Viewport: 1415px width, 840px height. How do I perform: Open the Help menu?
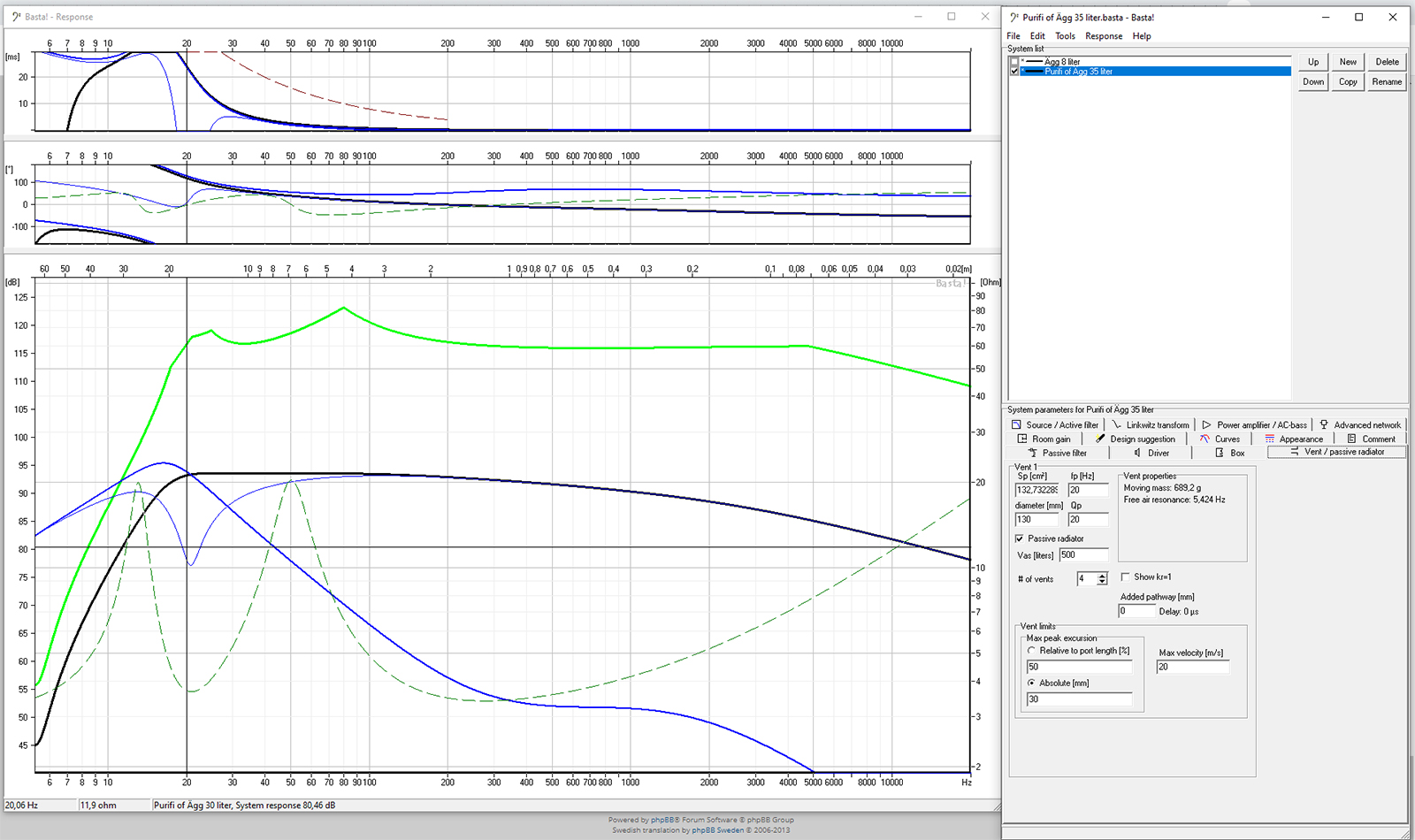[x=1142, y=36]
